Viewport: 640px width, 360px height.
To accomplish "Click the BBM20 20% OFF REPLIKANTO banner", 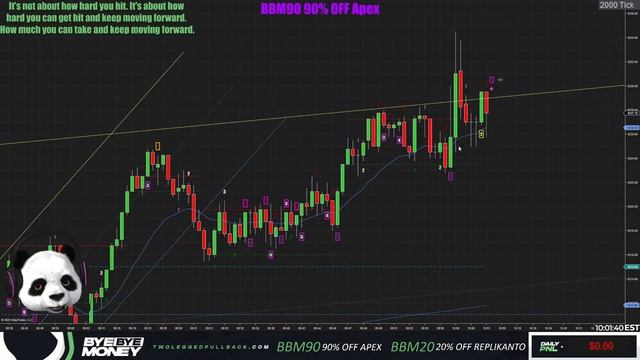I will click(458, 347).
